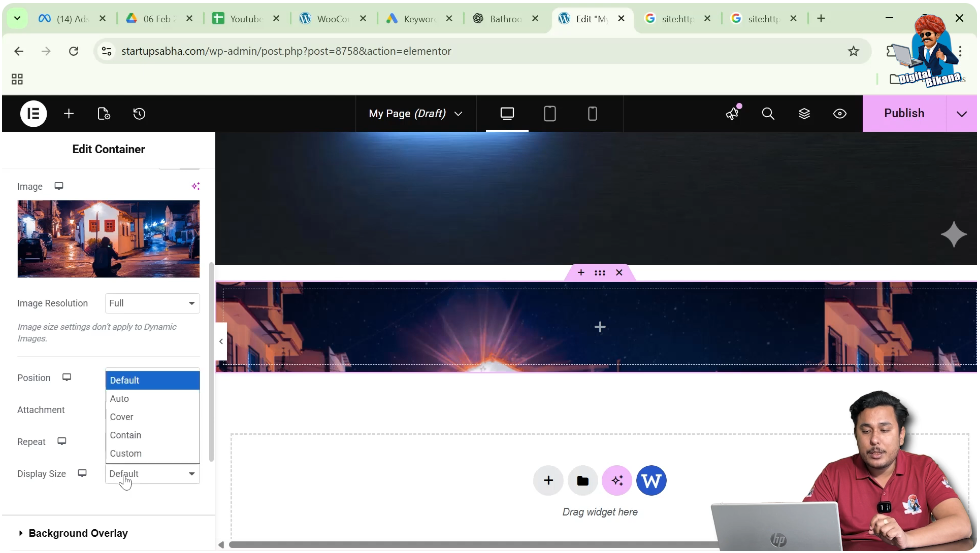Click the background image thumbnail
The height and width of the screenshot is (553, 980).
click(109, 239)
